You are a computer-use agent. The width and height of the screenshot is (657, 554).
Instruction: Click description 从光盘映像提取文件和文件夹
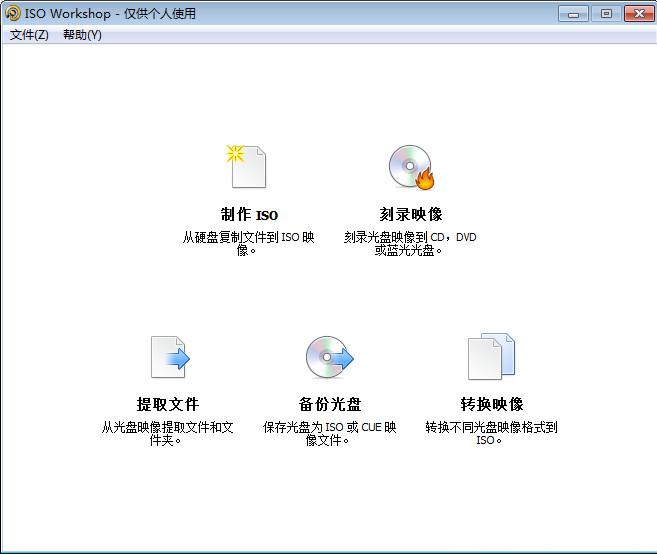tap(167, 433)
